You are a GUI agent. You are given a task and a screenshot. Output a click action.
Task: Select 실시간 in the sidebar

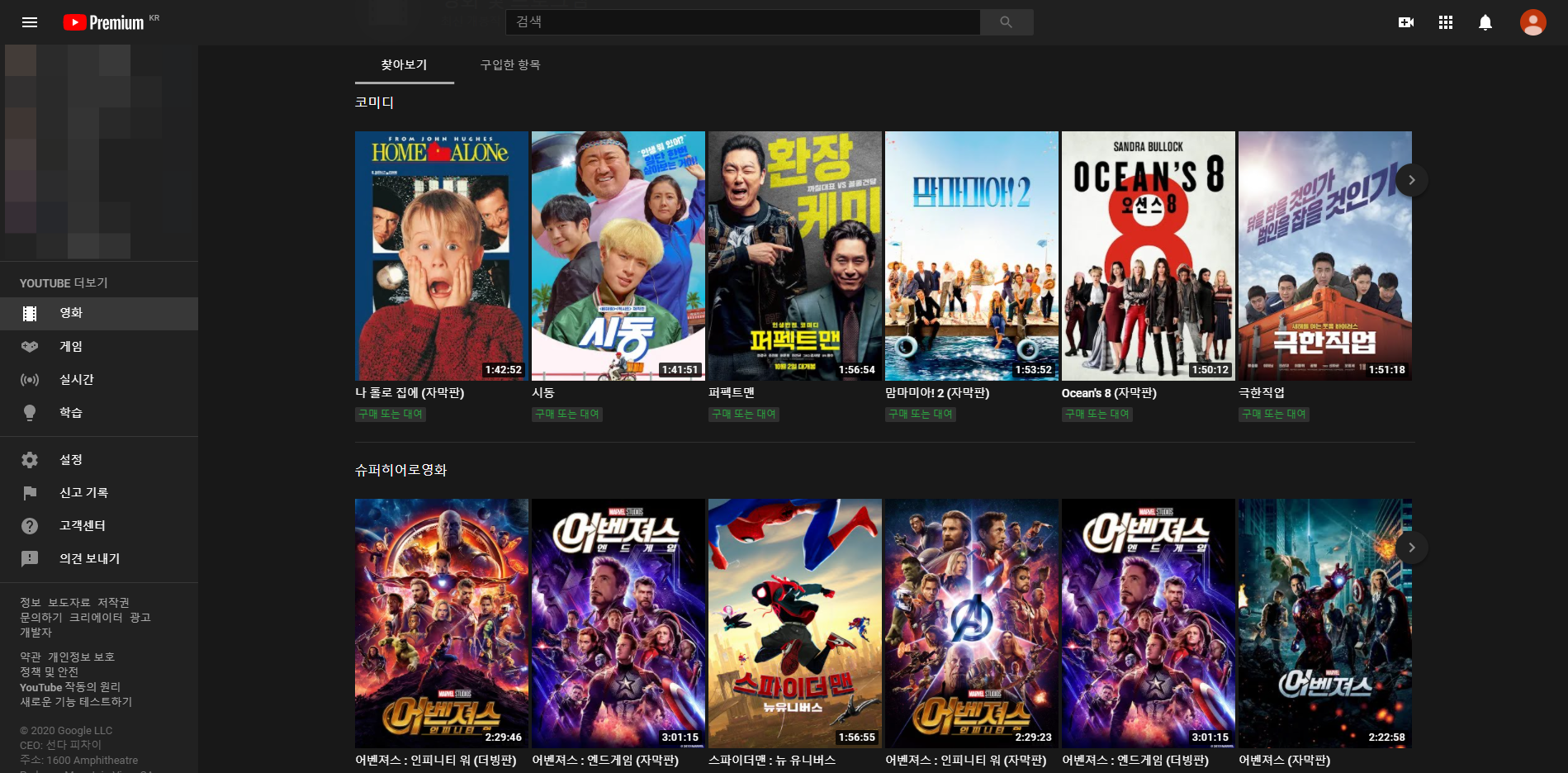click(x=99, y=380)
